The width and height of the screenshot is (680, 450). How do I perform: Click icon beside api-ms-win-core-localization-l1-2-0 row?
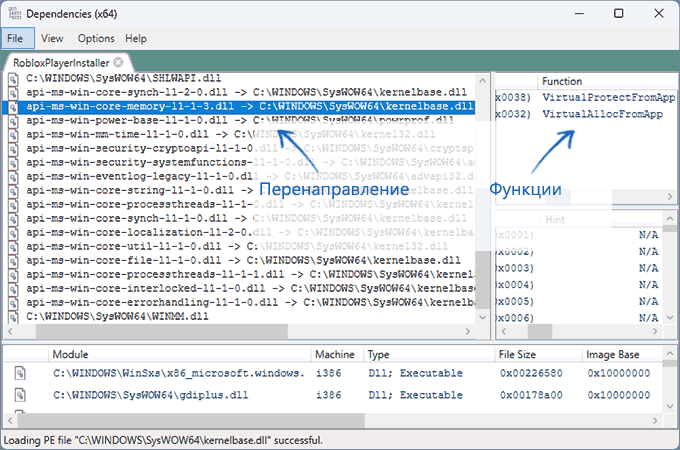click(x=13, y=233)
